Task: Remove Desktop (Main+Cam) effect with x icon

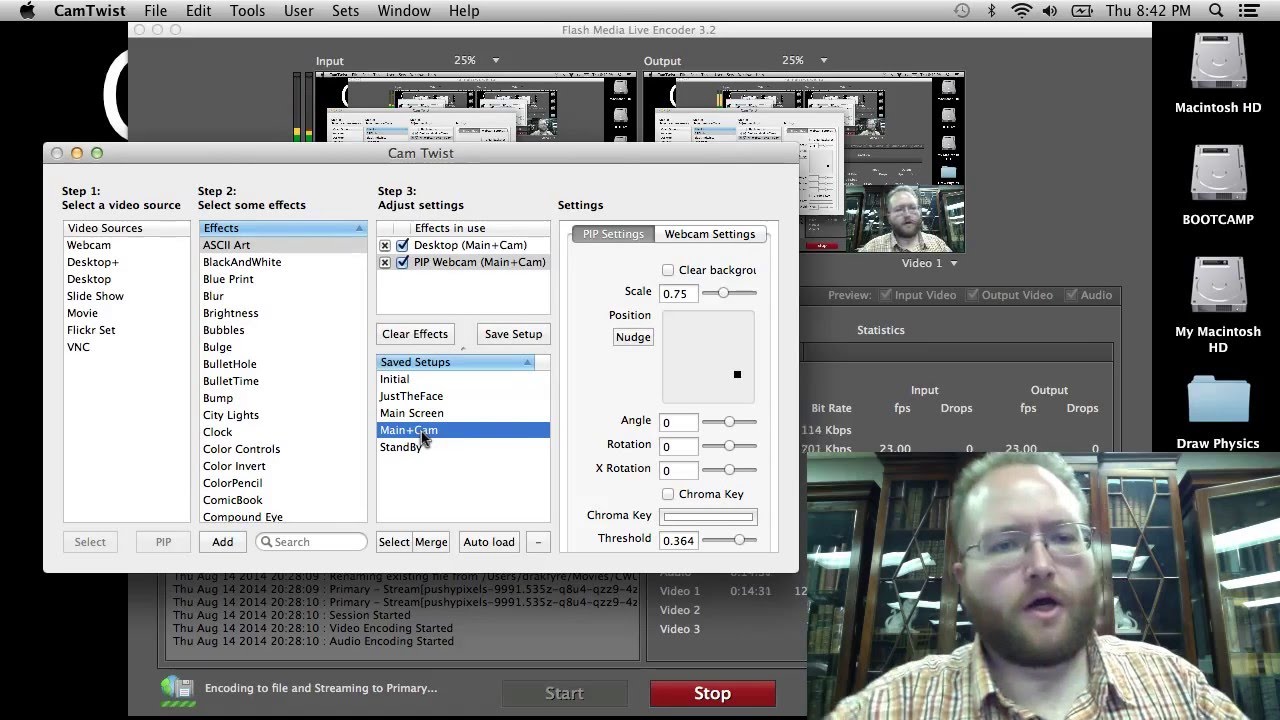Action: point(385,245)
